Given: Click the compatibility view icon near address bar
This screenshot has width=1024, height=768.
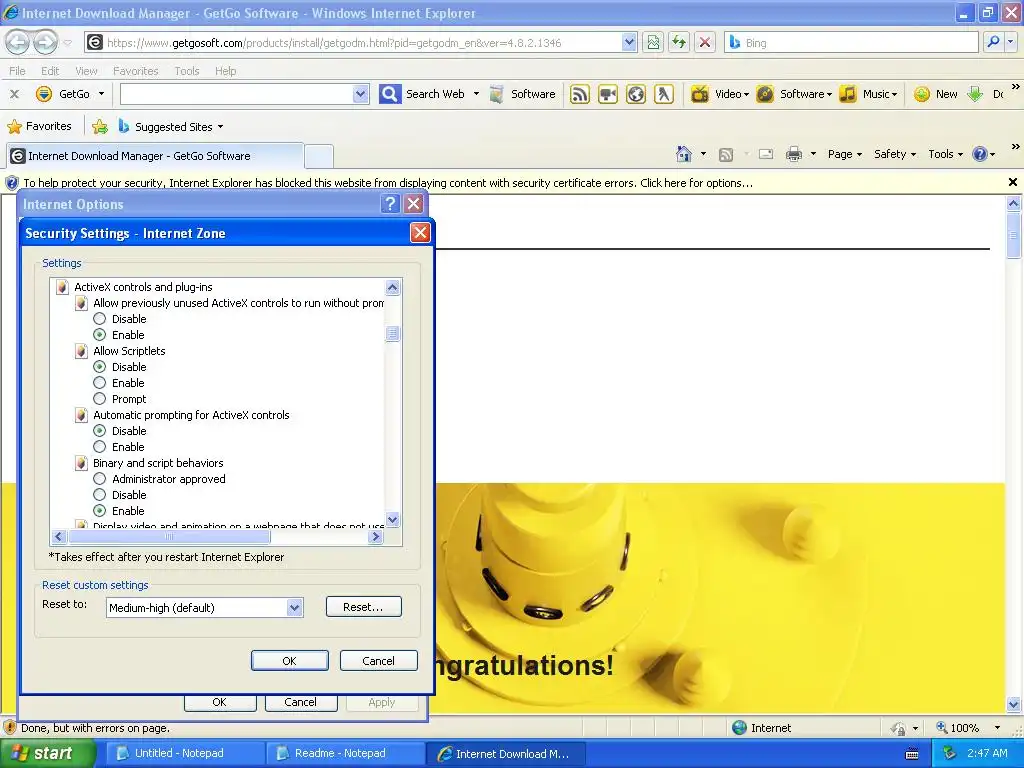Looking at the screenshot, I should 653,42.
